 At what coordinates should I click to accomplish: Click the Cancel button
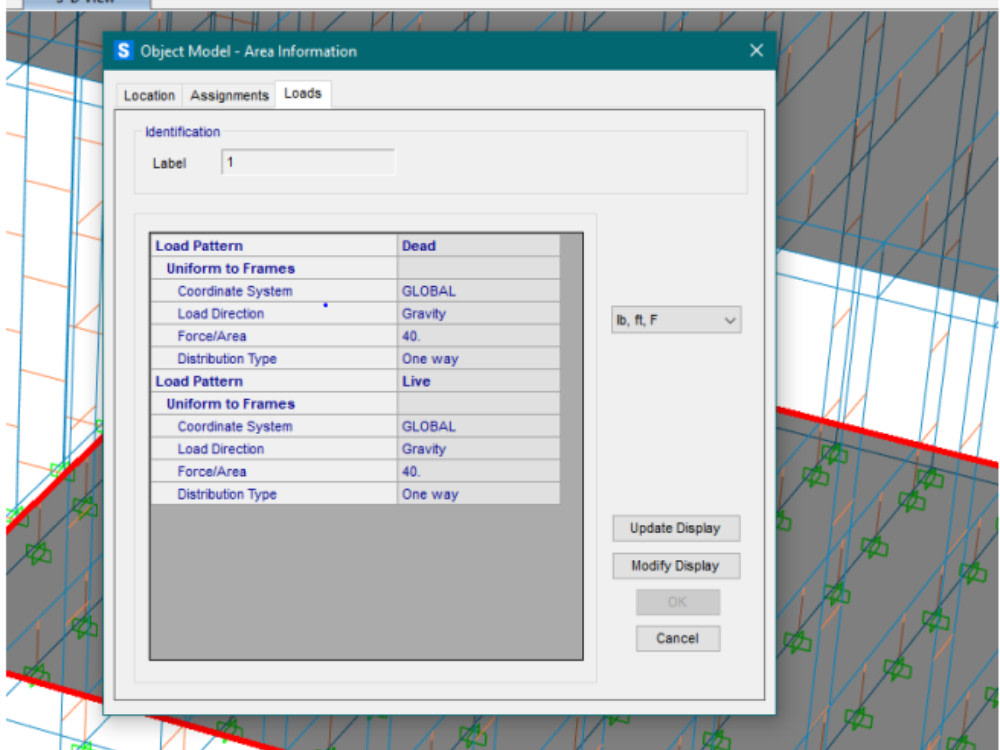(x=677, y=638)
